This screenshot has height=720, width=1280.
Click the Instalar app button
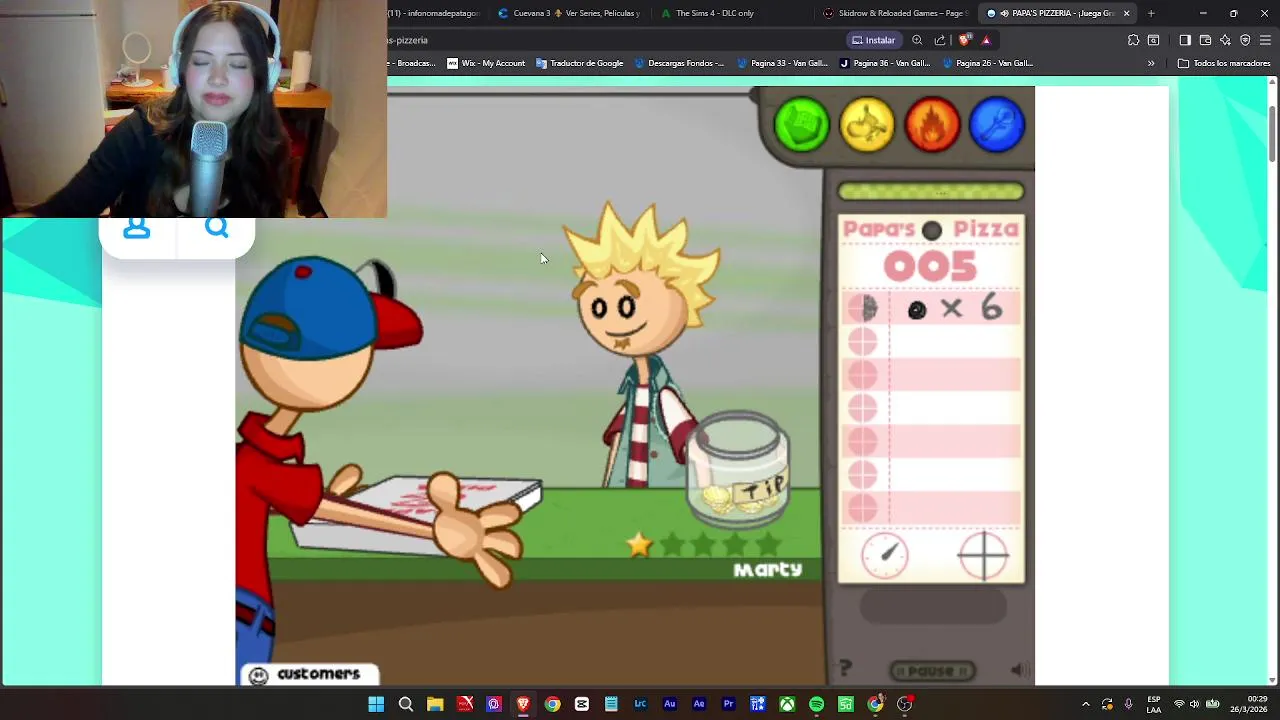(873, 40)
